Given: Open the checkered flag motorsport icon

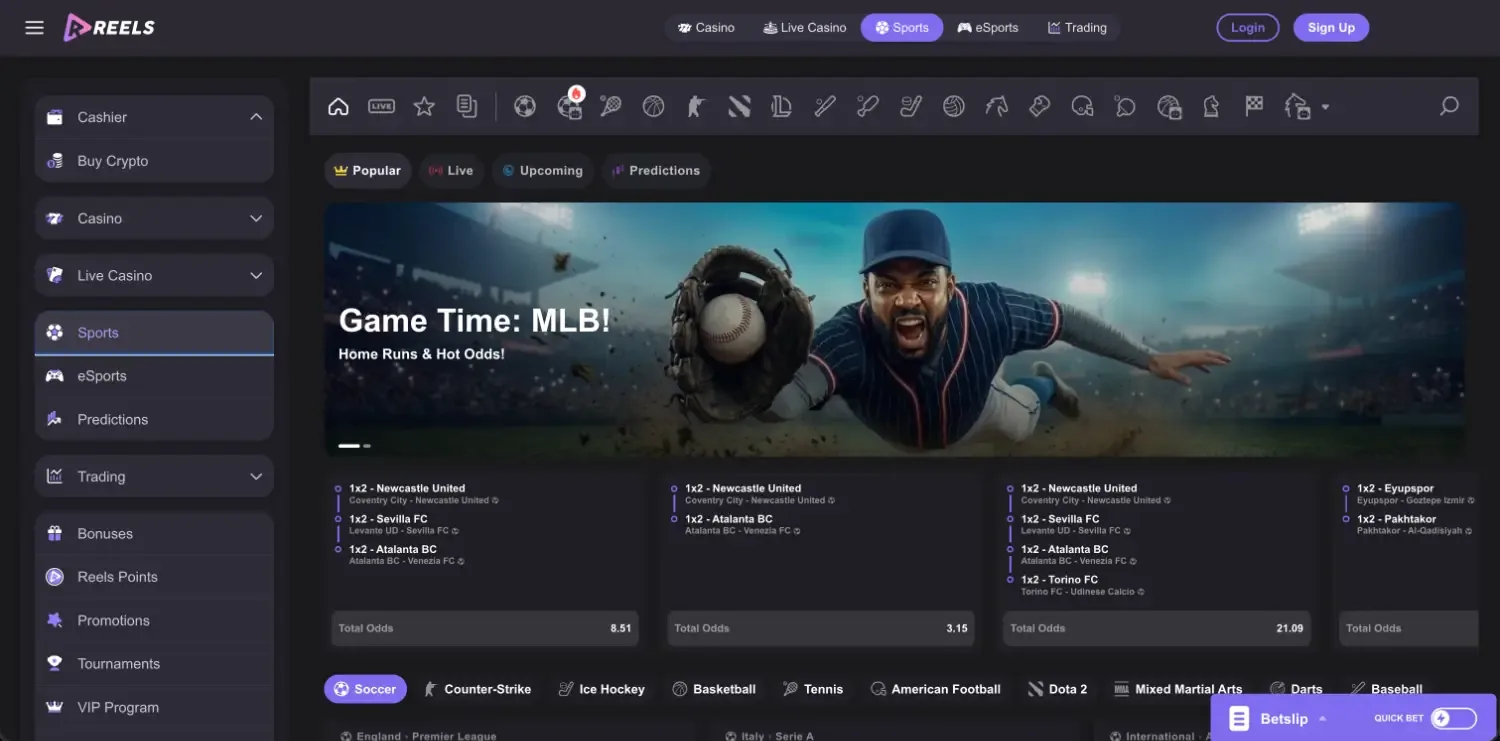Looking at the screenshot, I should (x=1254, y=106).
